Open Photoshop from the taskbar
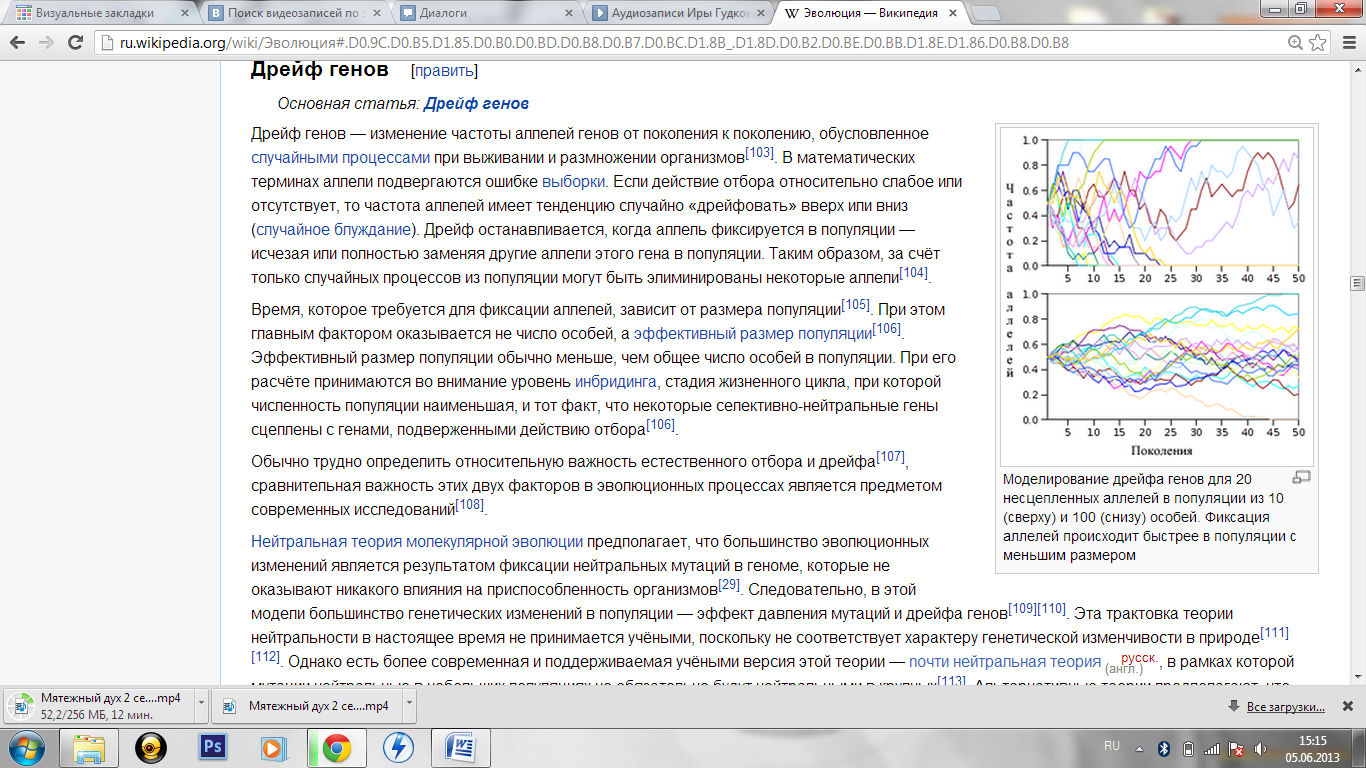The width and height of the screenshot is (1366, 768). [x=212, y=747]
